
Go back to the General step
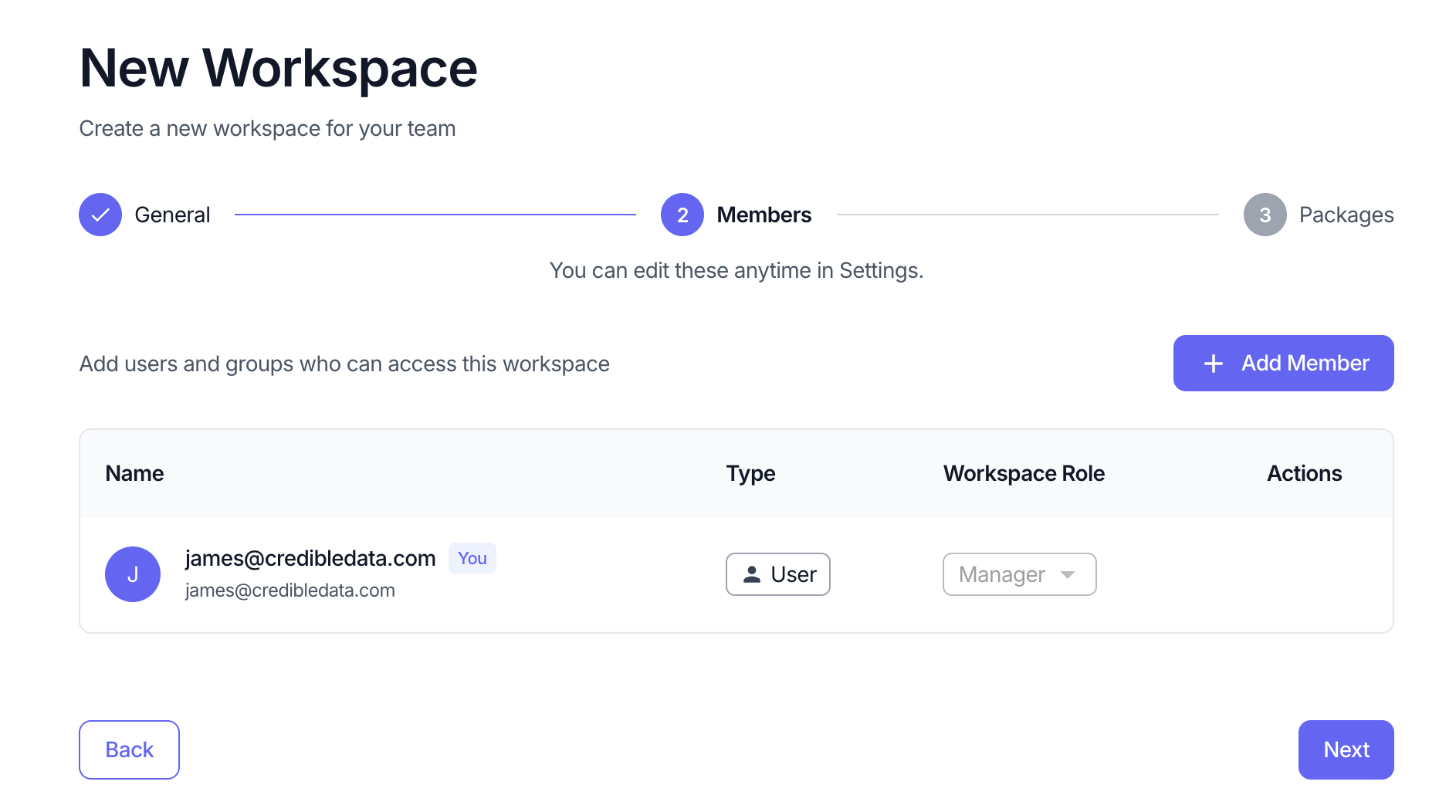tap(172, 215)
